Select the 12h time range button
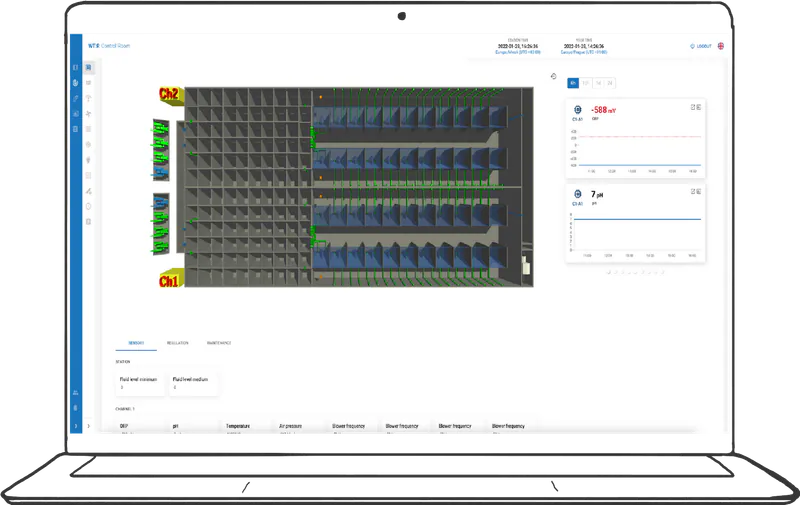Viewport: 800px width, 505px height. pos(586,83)
